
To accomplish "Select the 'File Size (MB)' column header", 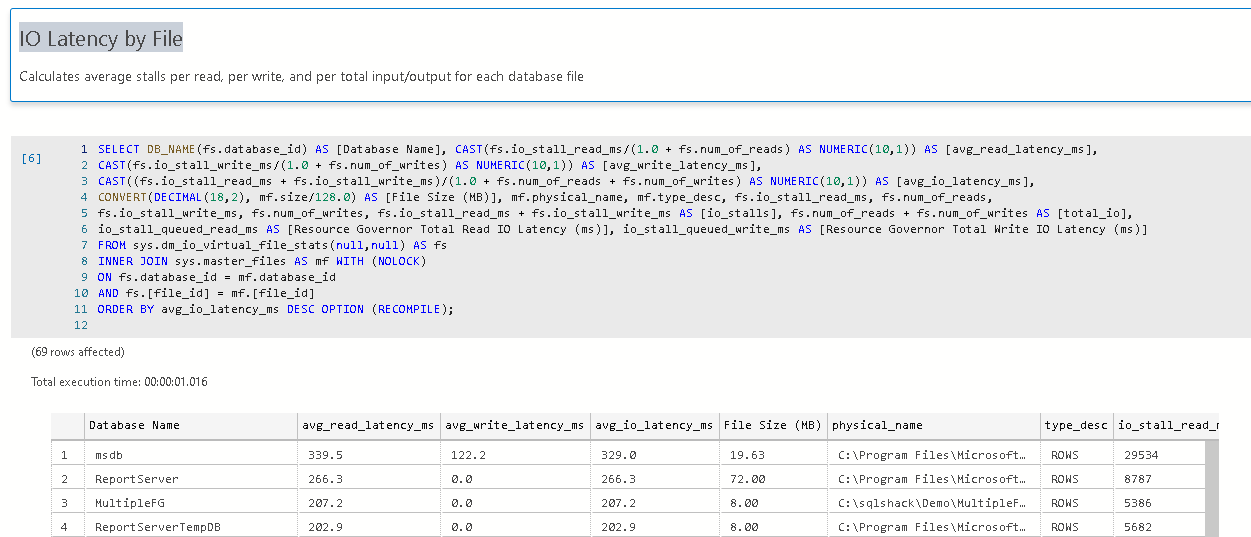I will coord(772,425).
